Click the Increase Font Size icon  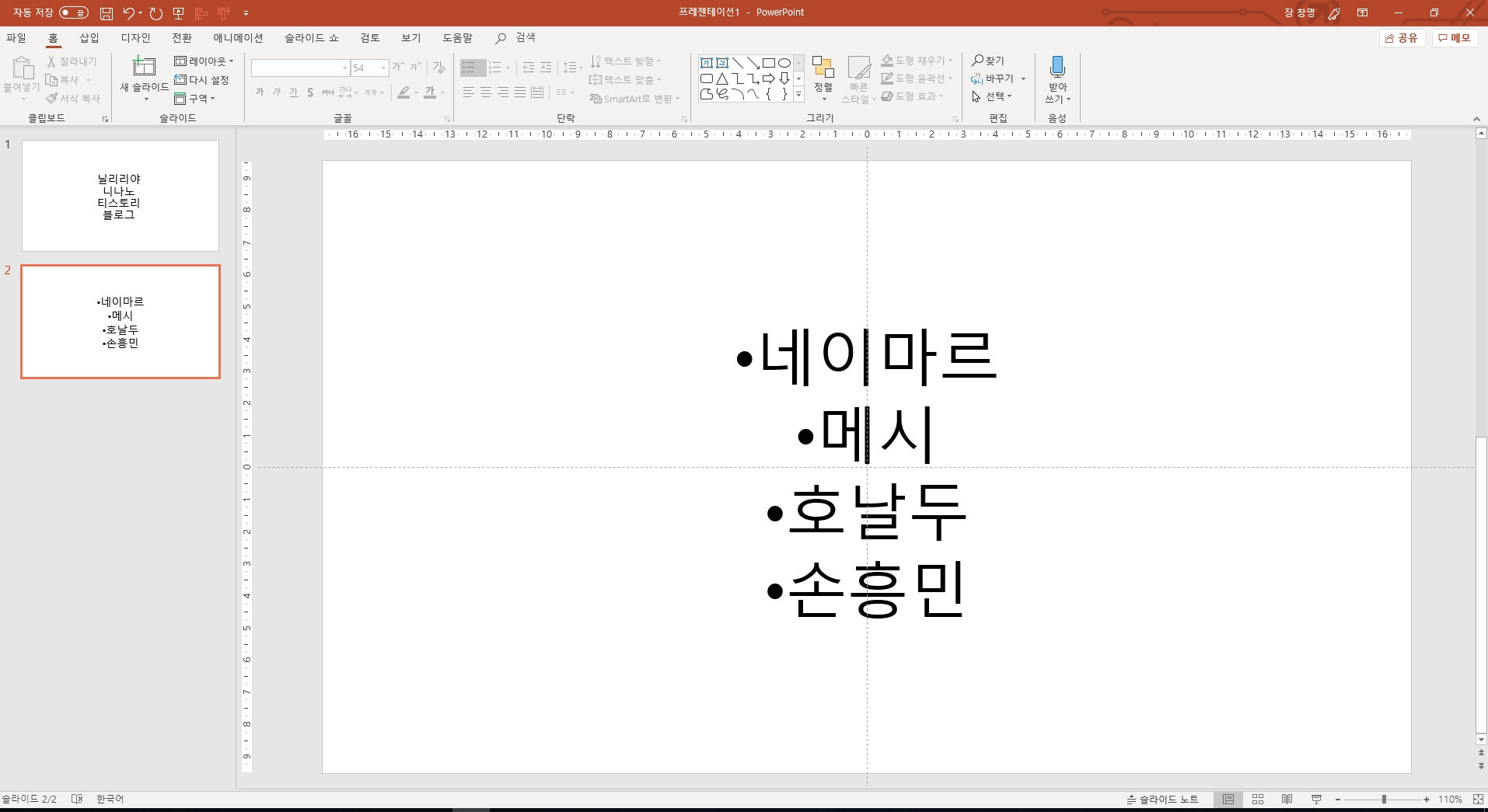[398, 68]
